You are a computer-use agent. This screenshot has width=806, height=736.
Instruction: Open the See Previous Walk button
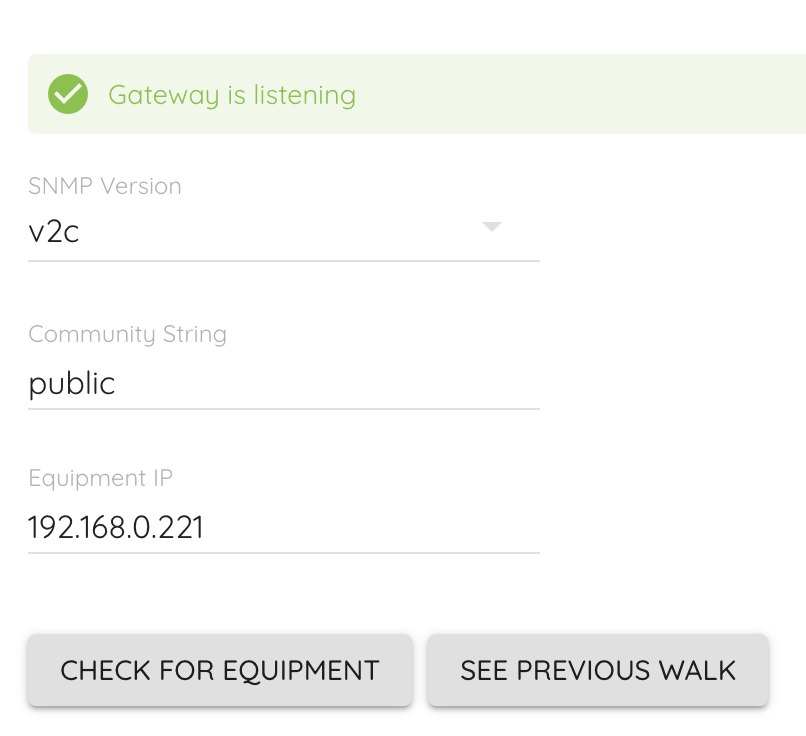[x=597, y=670]
